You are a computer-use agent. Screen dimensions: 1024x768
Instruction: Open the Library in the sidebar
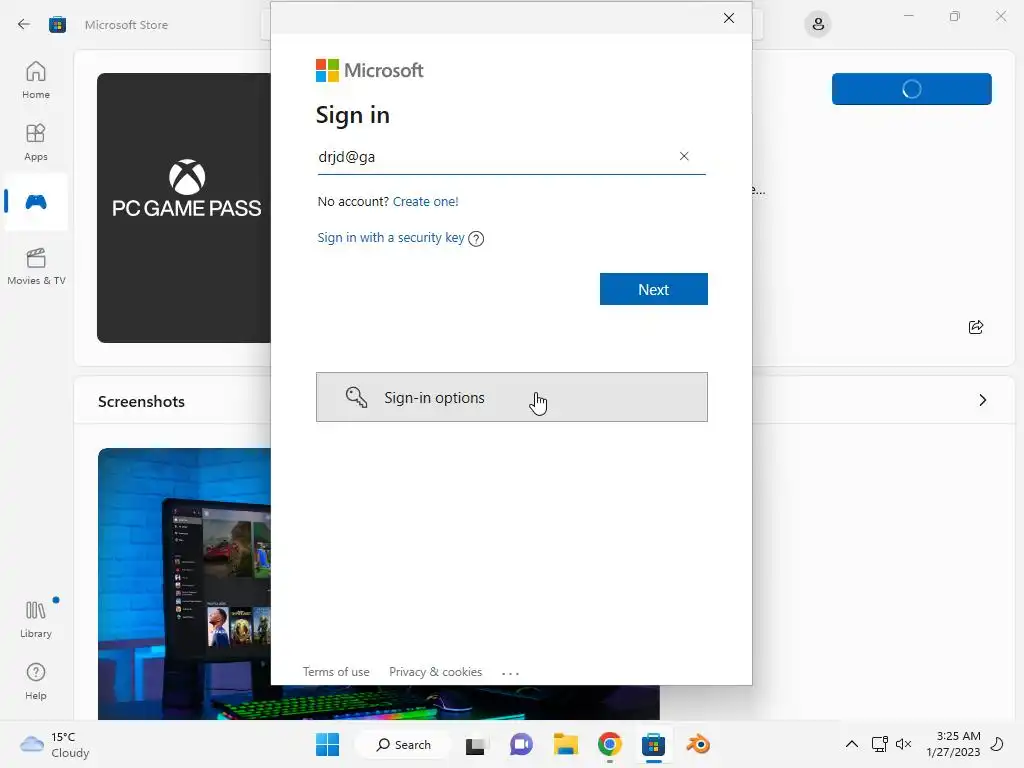(36, 619)
